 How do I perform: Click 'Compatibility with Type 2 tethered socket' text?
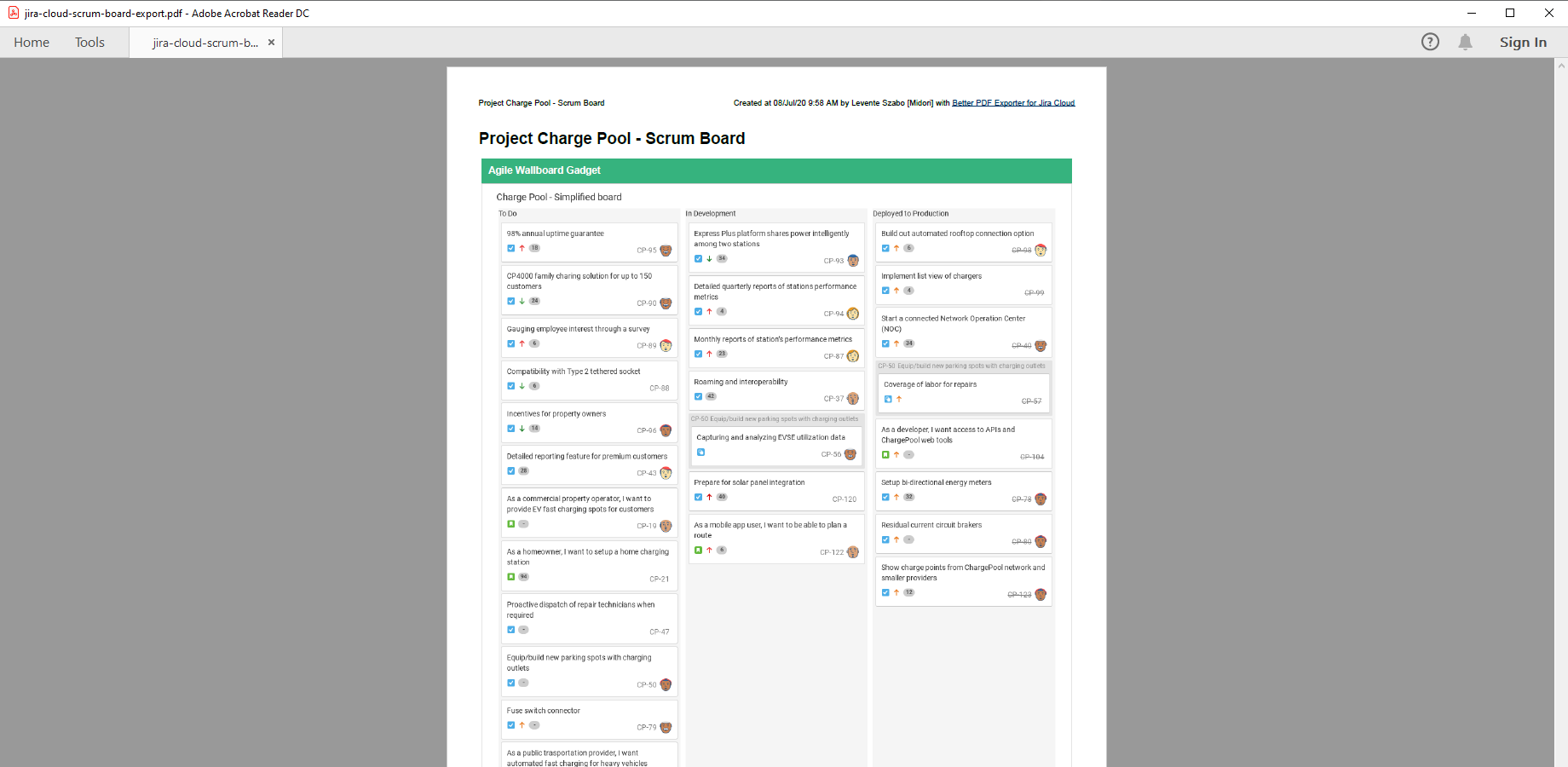pos(574,372)
